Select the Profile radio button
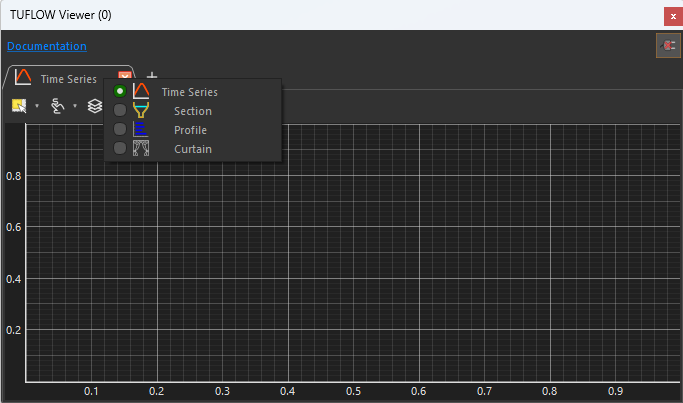 coord(120,130)
